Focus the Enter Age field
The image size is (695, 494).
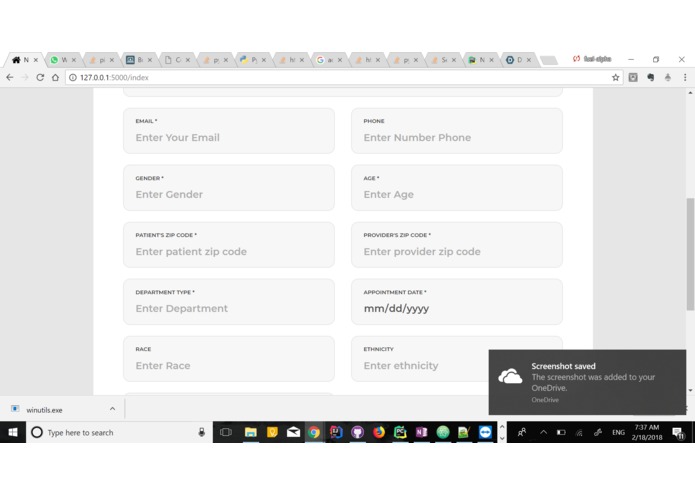(x=457, y=188)
